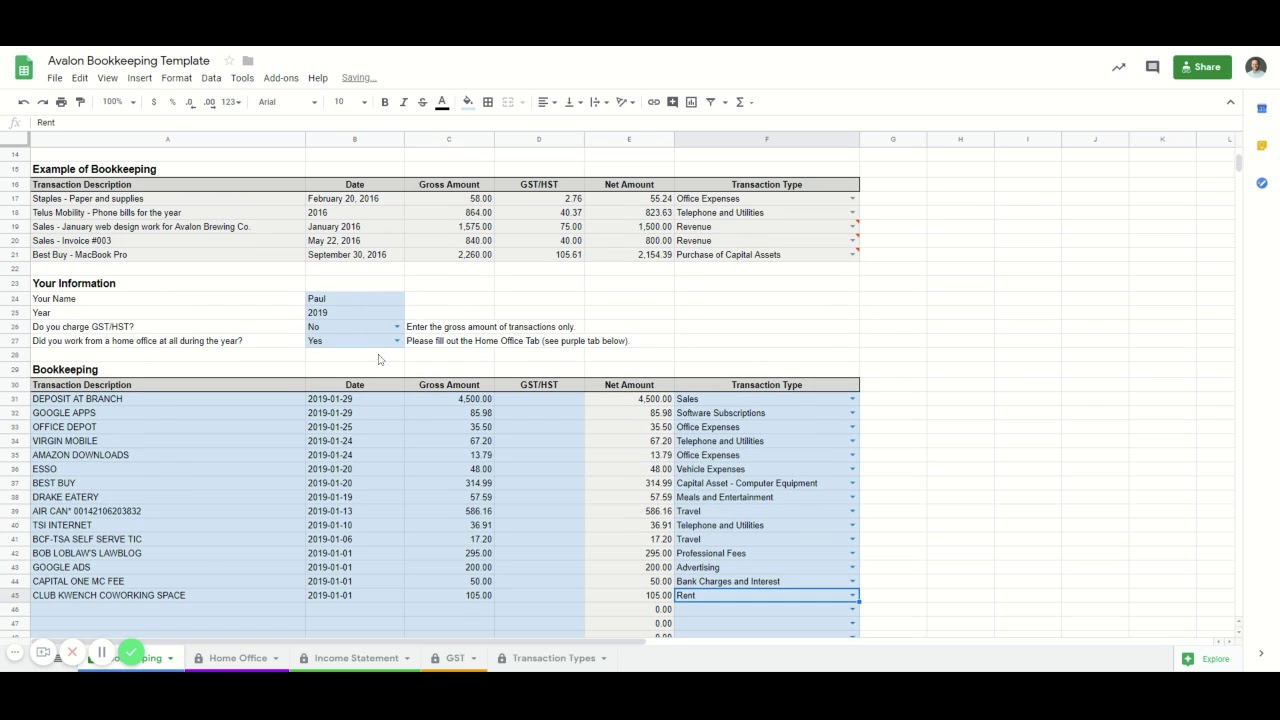Open the Edit menu
The width and height of the screenshot is (1280, 720).
80,78
